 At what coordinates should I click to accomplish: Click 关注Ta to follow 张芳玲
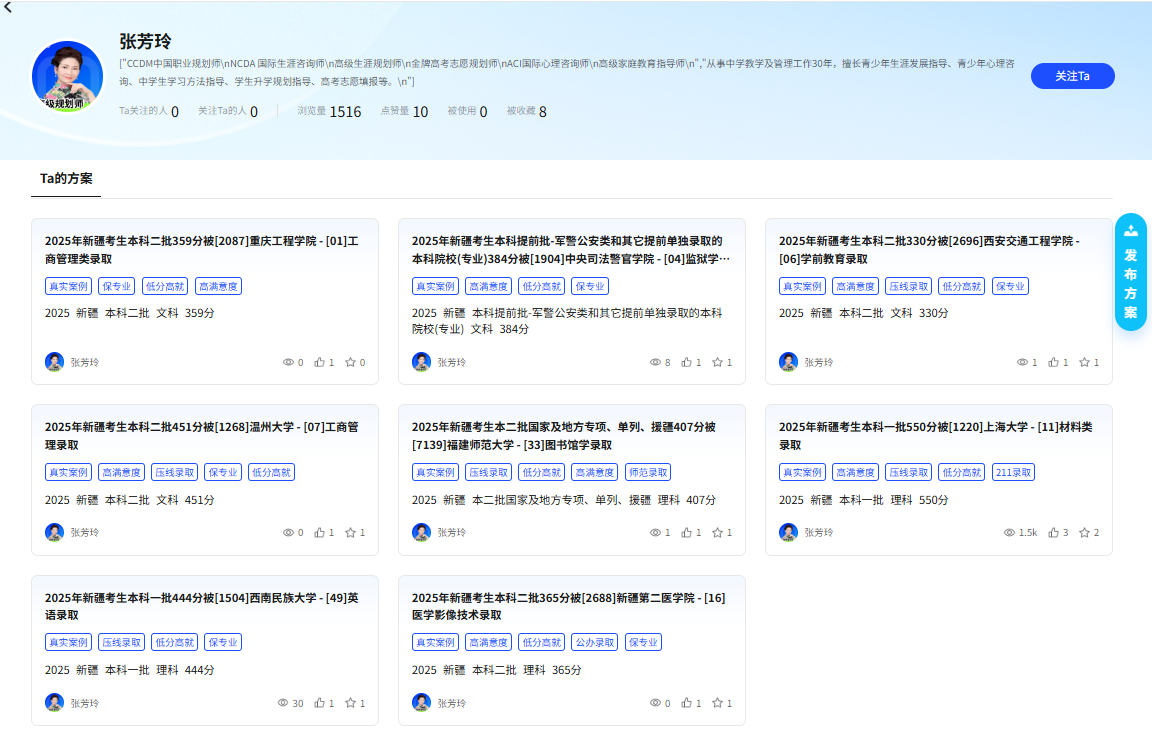point(1072,76)
